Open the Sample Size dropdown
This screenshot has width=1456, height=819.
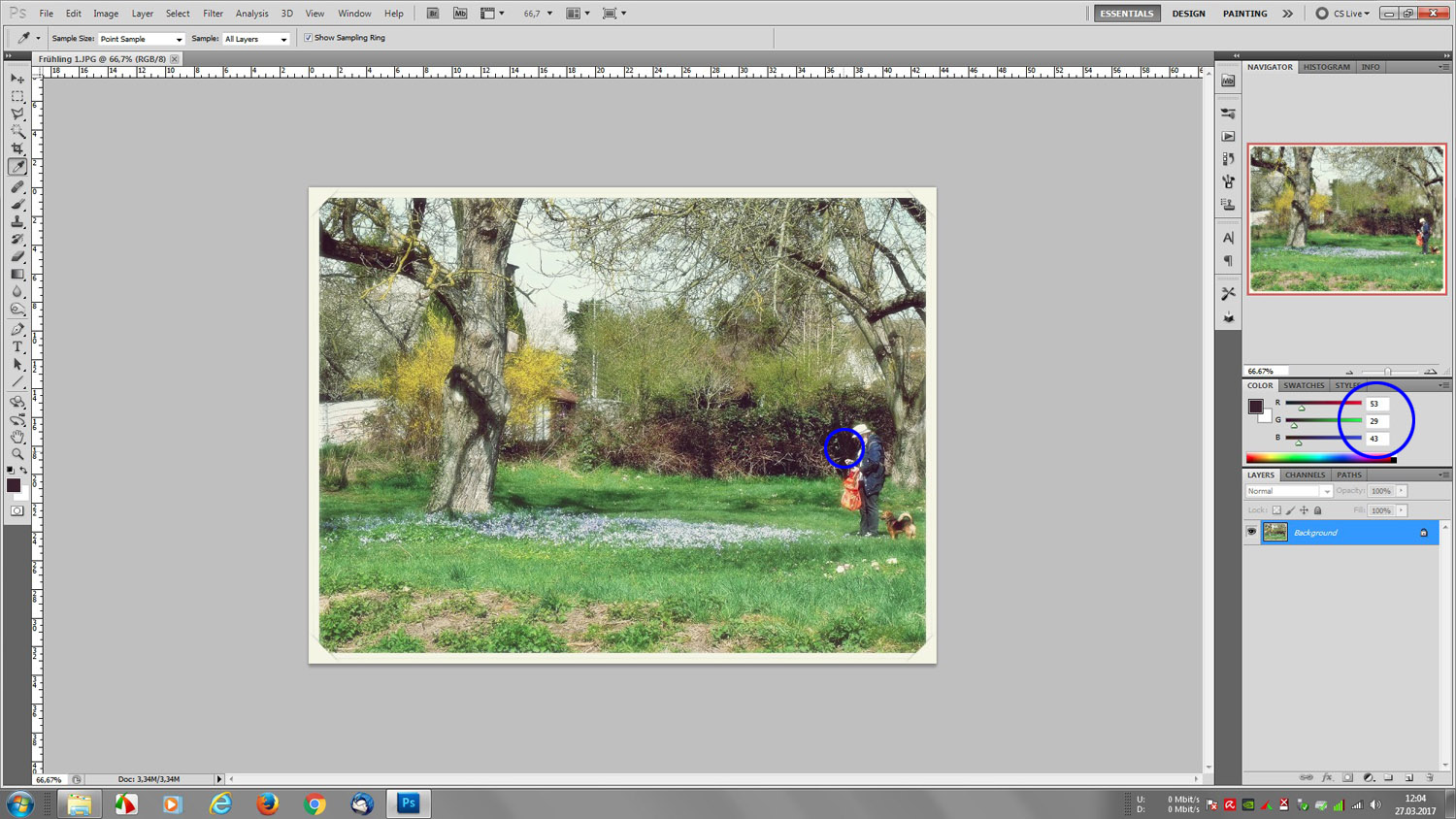pyautogui.click(x=141, y=39)
